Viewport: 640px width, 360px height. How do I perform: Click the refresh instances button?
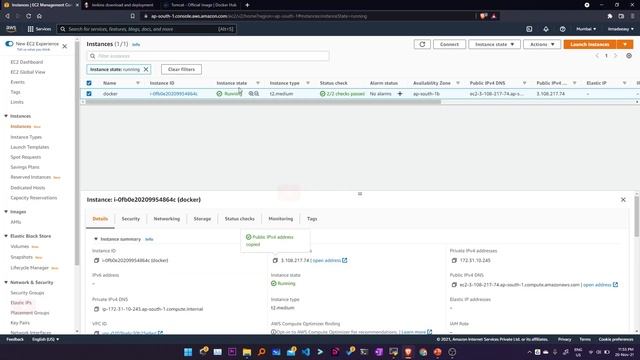pyautogui.click(x=422, y=44)
